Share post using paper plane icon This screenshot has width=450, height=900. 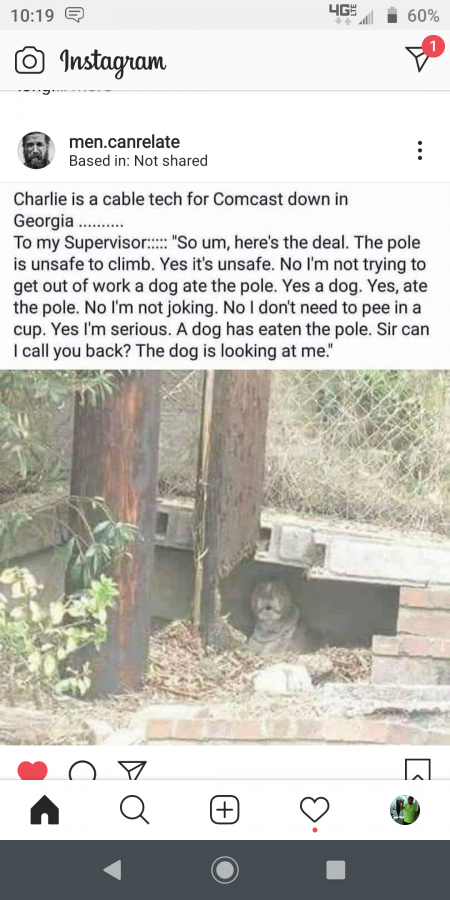click(x=132, y=770)
